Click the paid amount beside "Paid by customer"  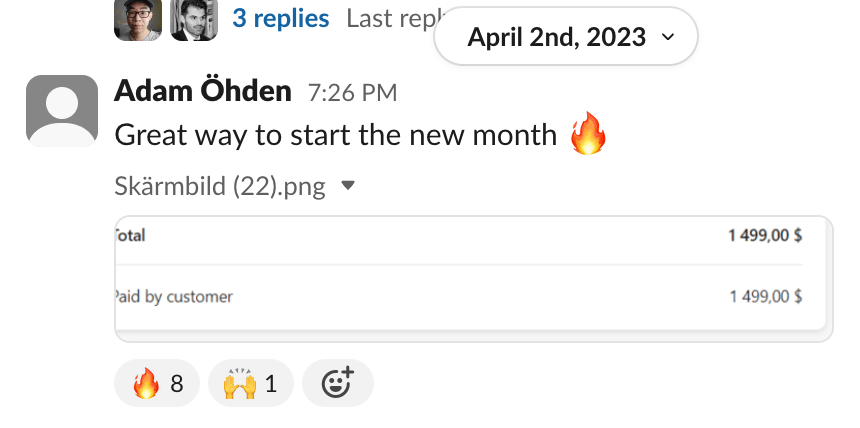pyautogui.click(x=765, y=296)
